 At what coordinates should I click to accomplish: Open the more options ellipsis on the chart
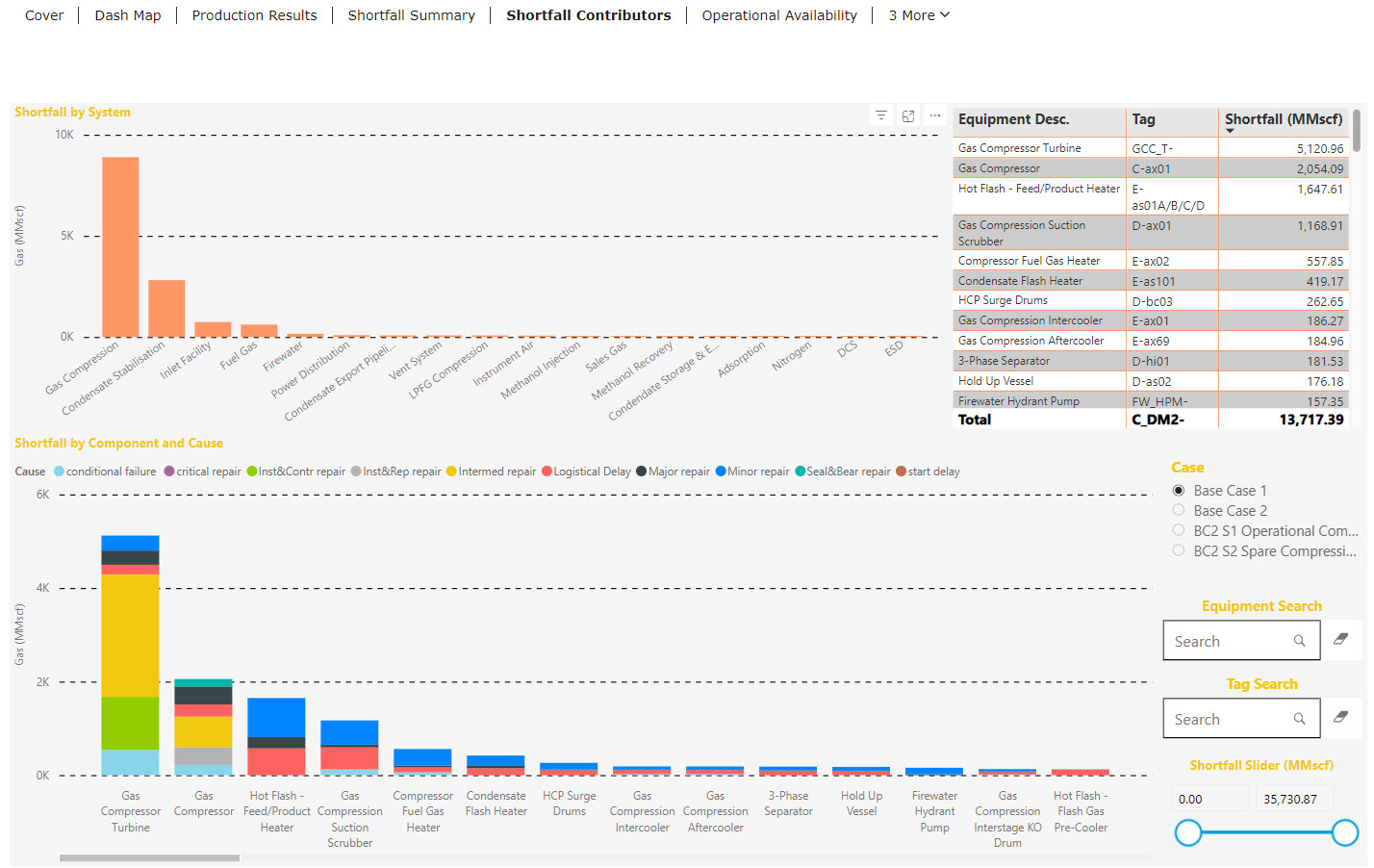(x=935, y=115)
